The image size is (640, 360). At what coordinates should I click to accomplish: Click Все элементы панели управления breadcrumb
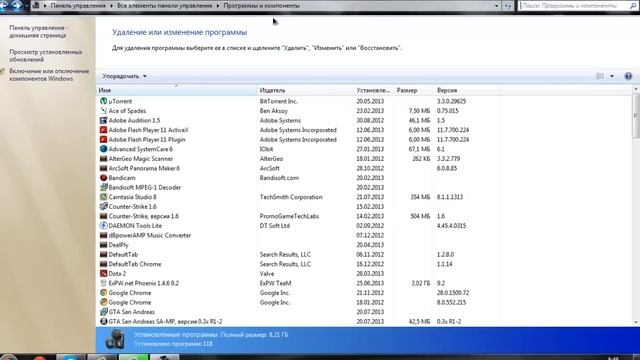point(164,6)
